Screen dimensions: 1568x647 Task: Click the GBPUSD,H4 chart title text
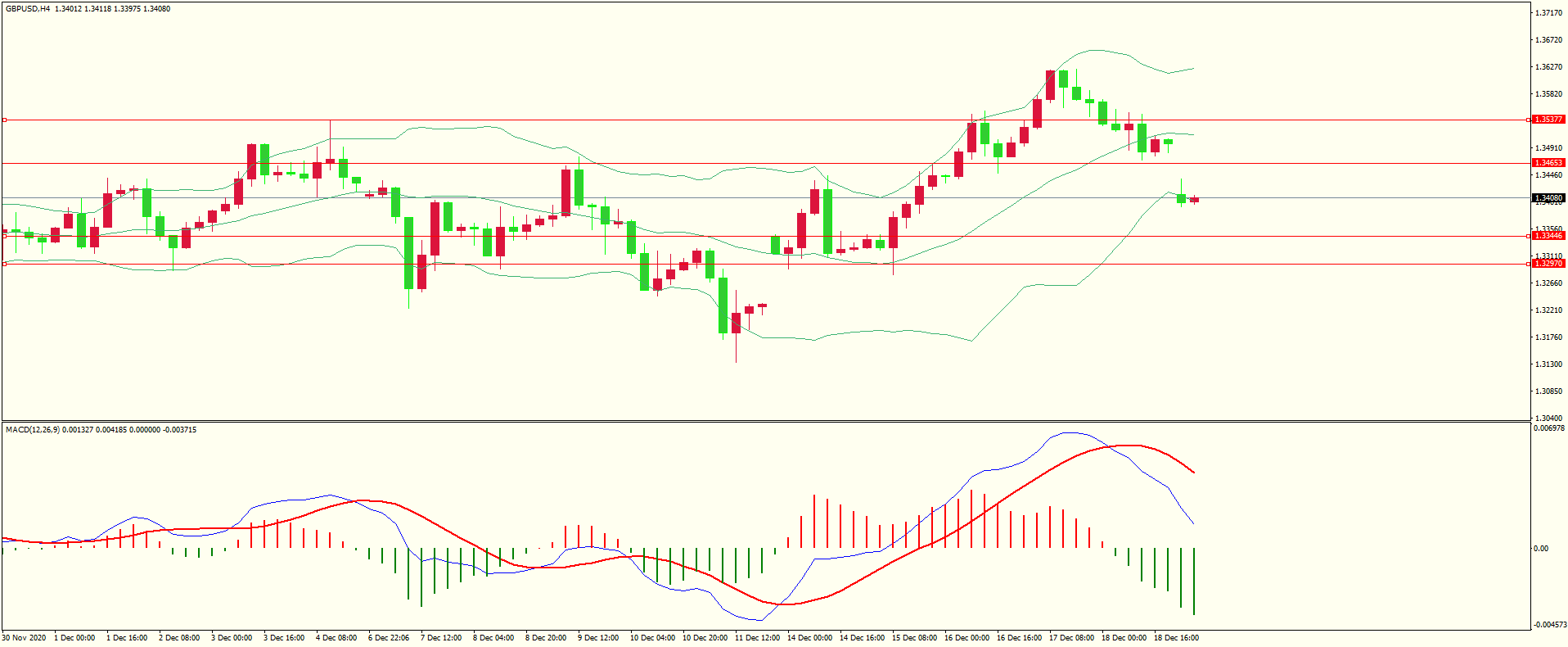(28, 9)
